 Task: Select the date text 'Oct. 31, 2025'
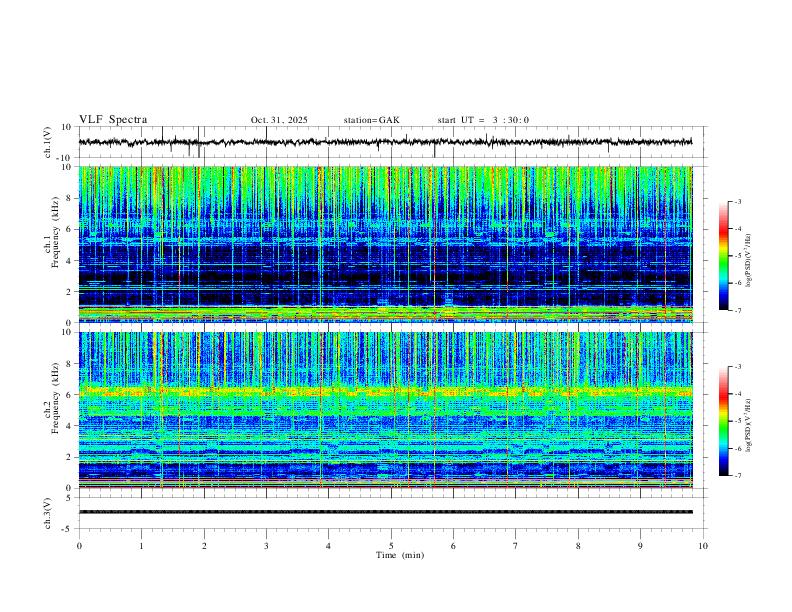point(279,120)
